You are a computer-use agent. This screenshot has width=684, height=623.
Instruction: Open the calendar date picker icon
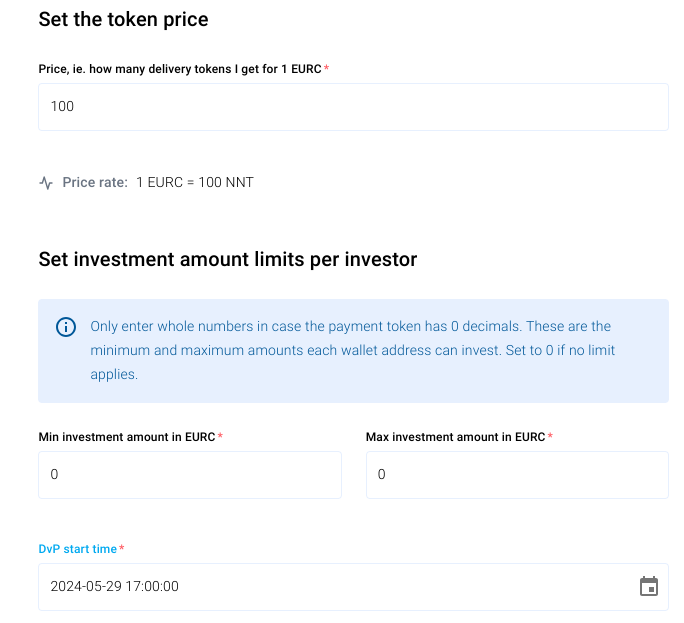coord(649,586)
